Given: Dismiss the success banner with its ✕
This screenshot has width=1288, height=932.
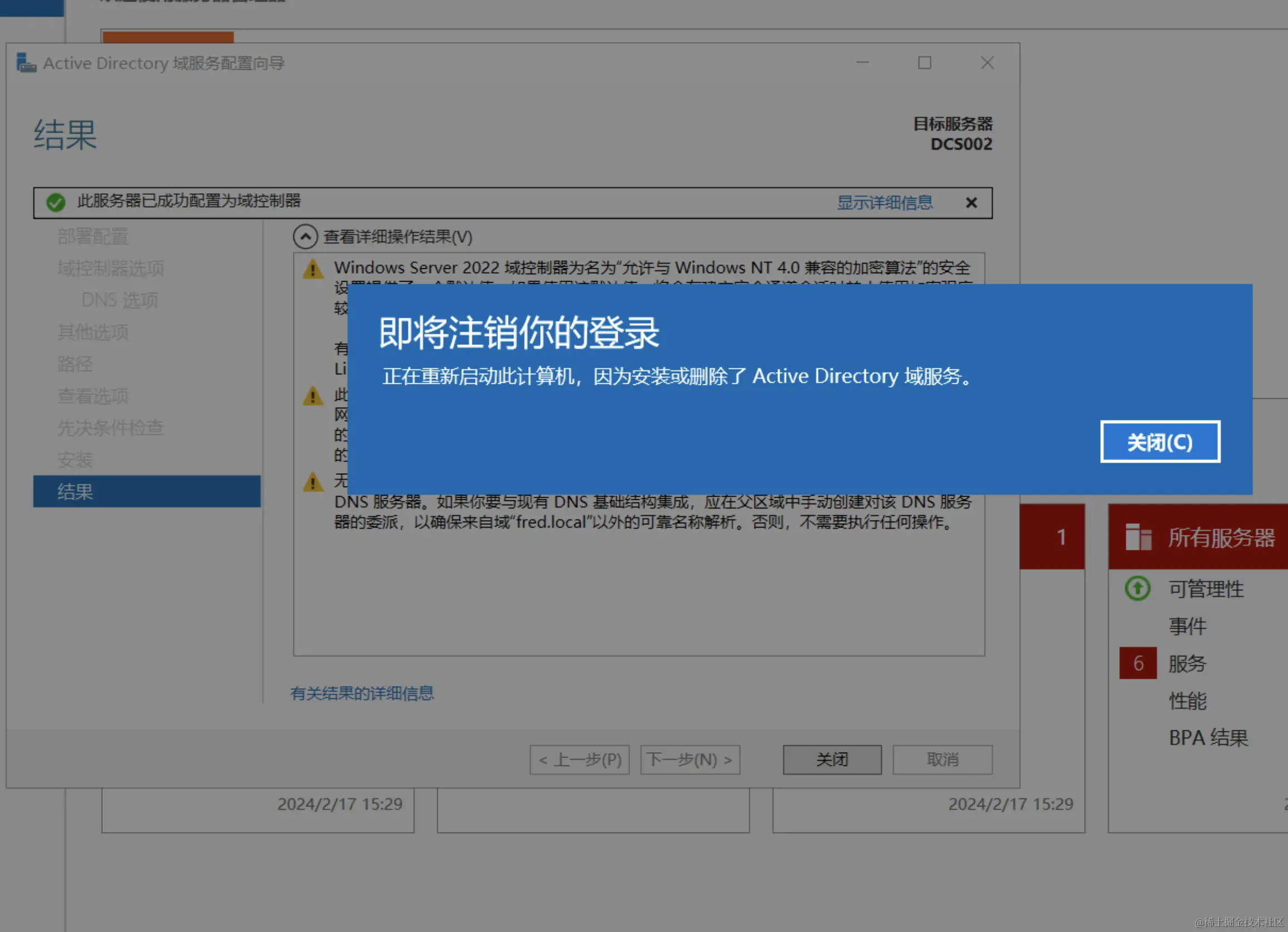Looking at the screenshot, I should pyautogui.click(x=971, y=203).
